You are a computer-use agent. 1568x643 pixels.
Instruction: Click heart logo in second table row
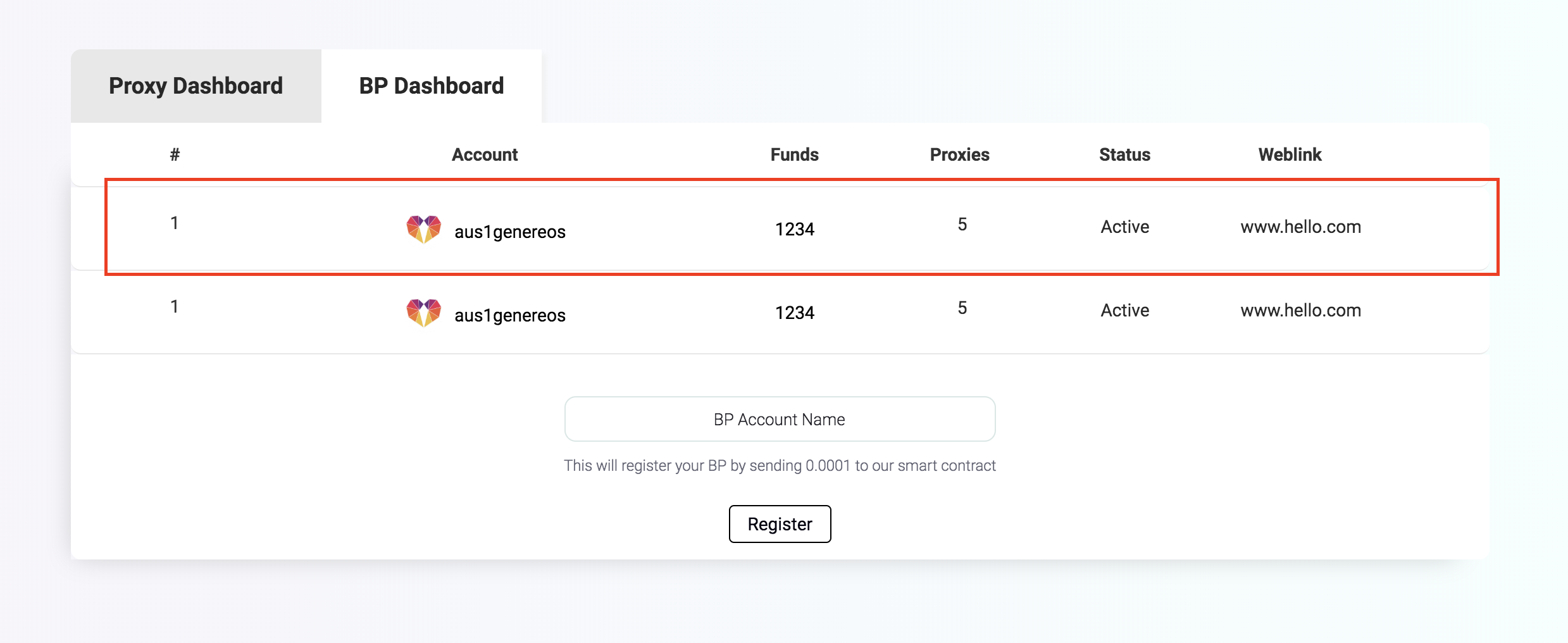(x=423, y=313)
